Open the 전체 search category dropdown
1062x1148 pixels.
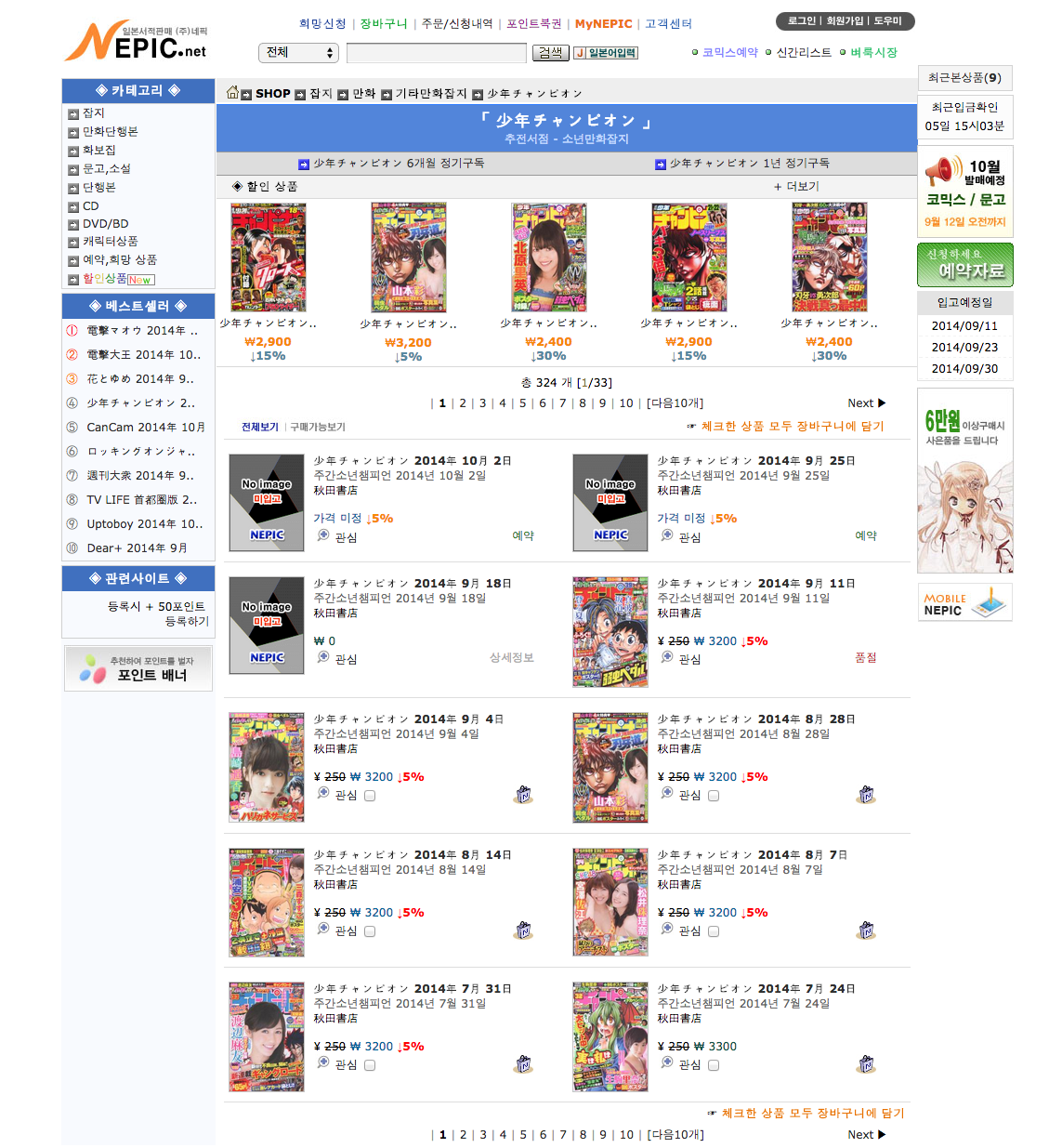(x=298, y=53)
